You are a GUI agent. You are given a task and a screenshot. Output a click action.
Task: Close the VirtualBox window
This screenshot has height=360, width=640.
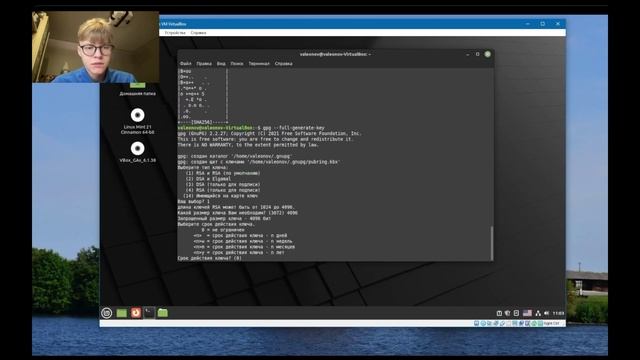[x=558, y=24]
